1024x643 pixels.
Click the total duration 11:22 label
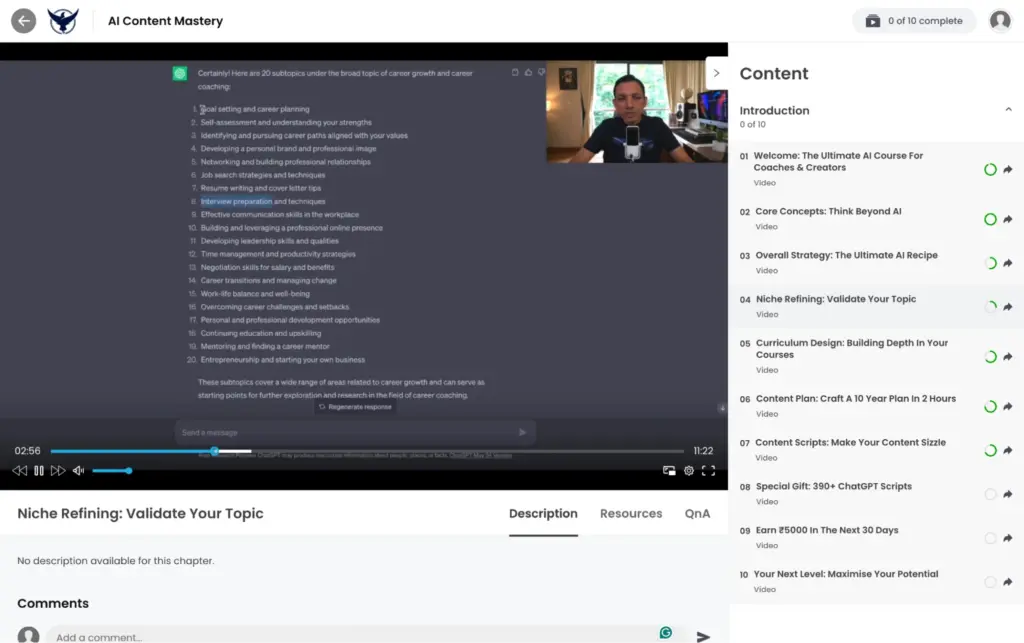(703, 451)
